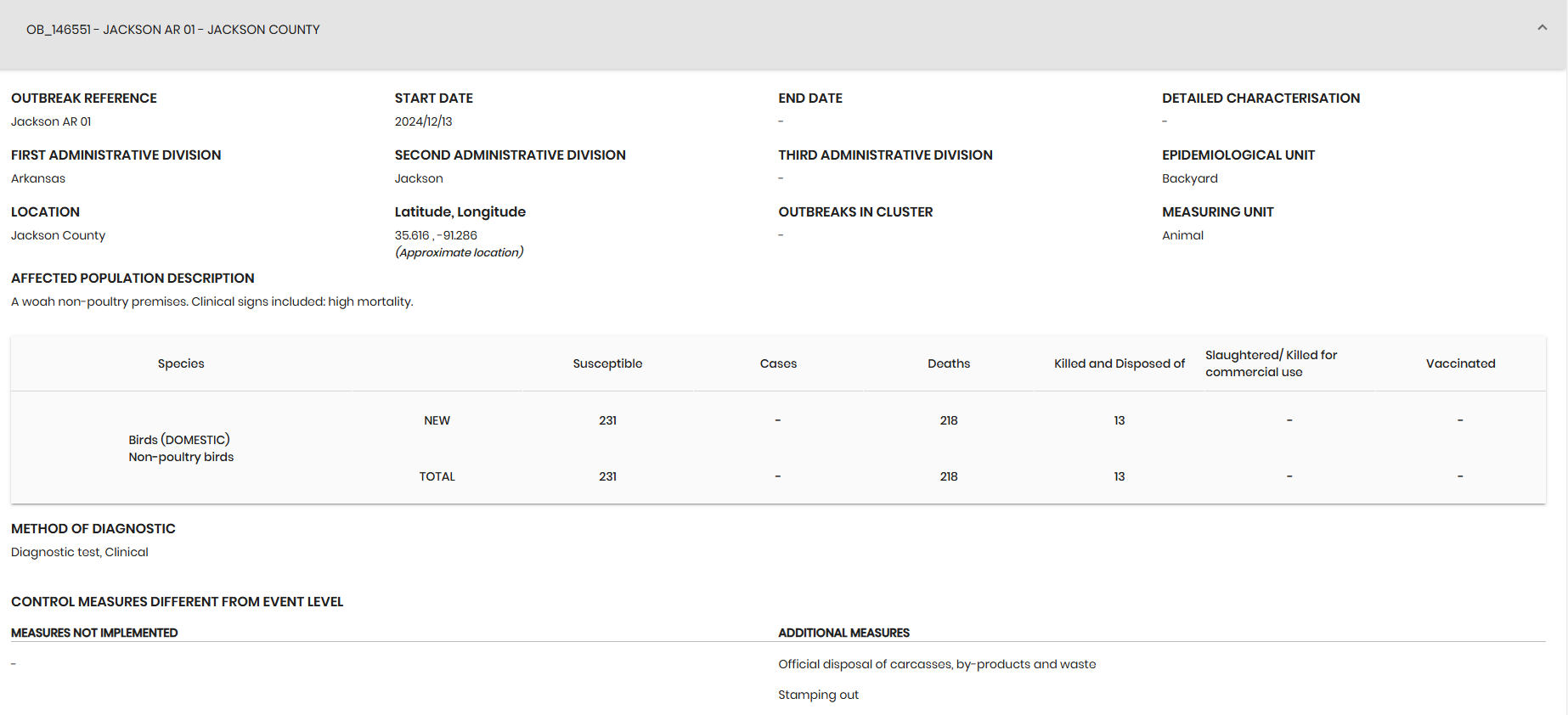The height and width of the screenshot is (715, 1568).
Task: Click the 'FIRST ADMINISTRATIVE DIVISION' label
Action: [x=116, y=155]
